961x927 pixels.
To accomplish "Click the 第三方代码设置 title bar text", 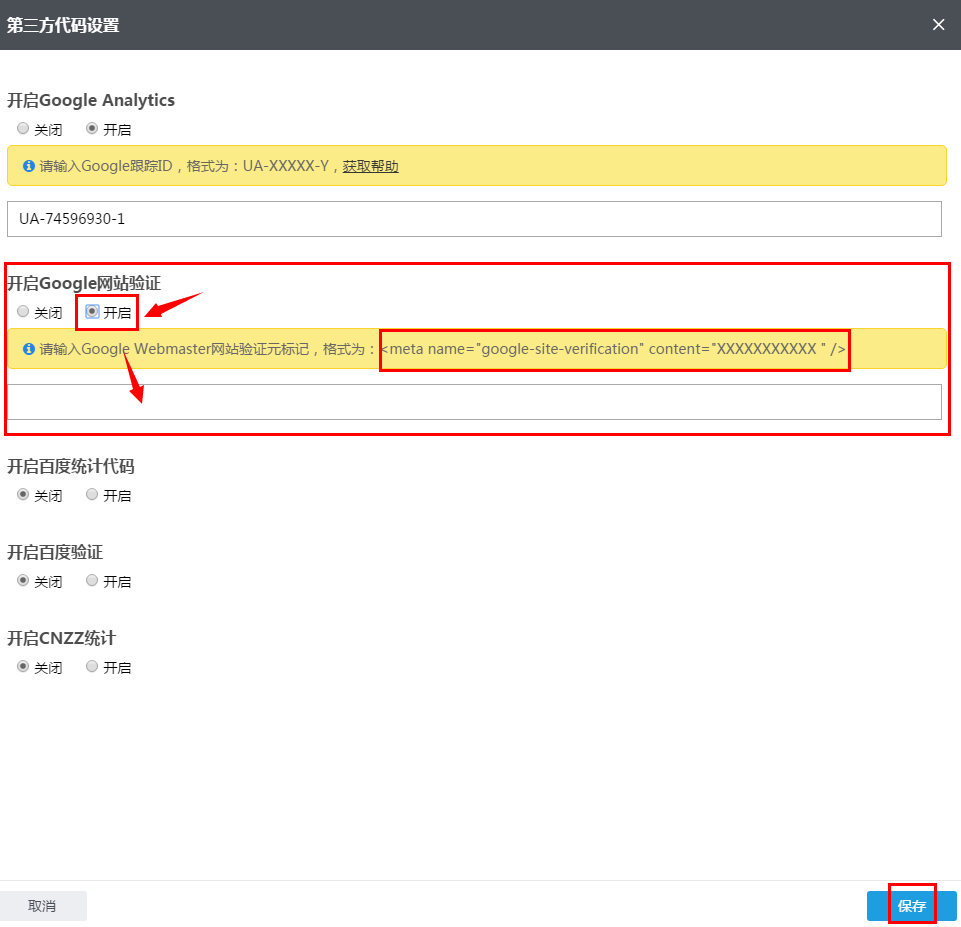I will click(x=63, y=25).
